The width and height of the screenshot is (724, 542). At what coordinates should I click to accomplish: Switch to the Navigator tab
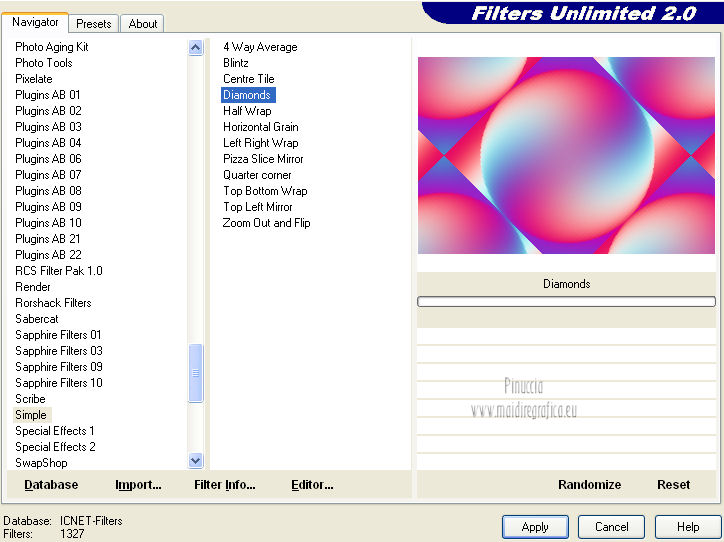(x=35, y=22)
